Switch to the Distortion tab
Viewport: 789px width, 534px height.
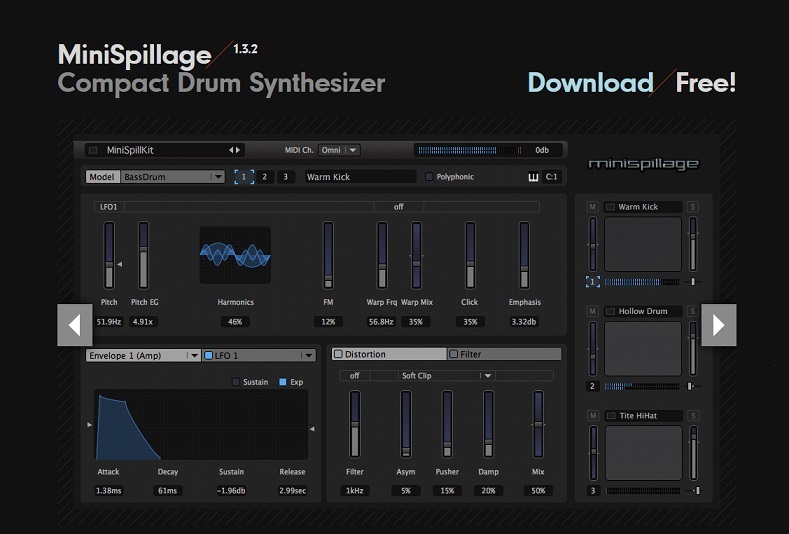tap(389, 354)
